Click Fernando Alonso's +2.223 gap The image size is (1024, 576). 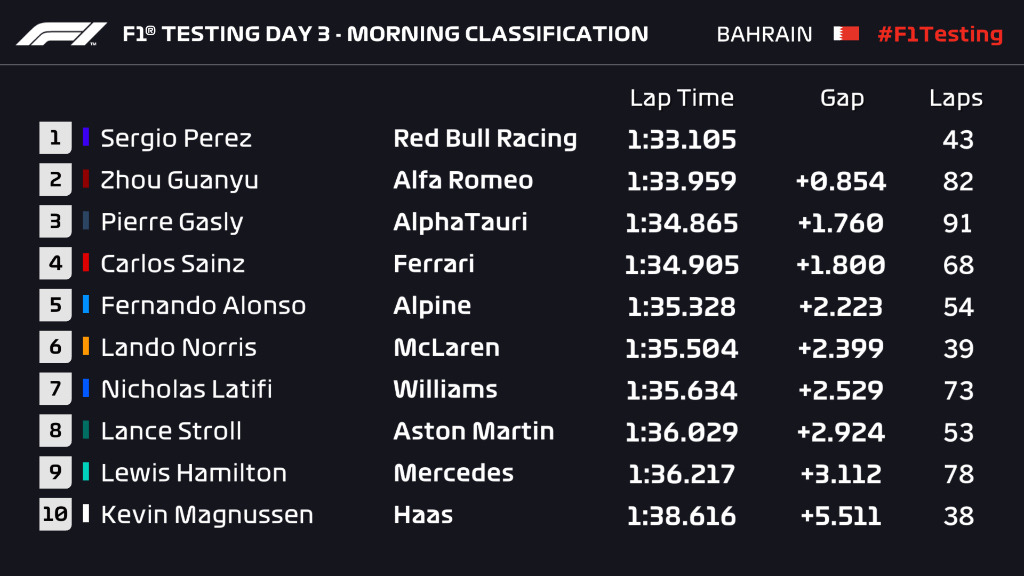click(x=841, y=305)
